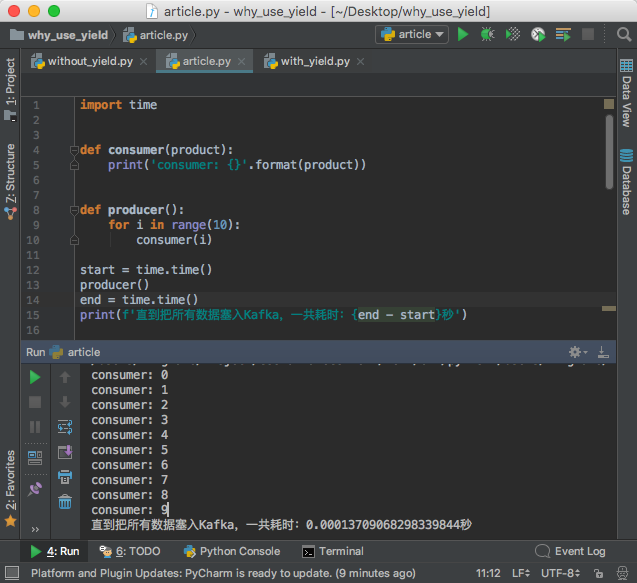The width and height of the screenshot is (637, 583).
Task: Switch to the with_yield.py tab
Action: [314, 61]
